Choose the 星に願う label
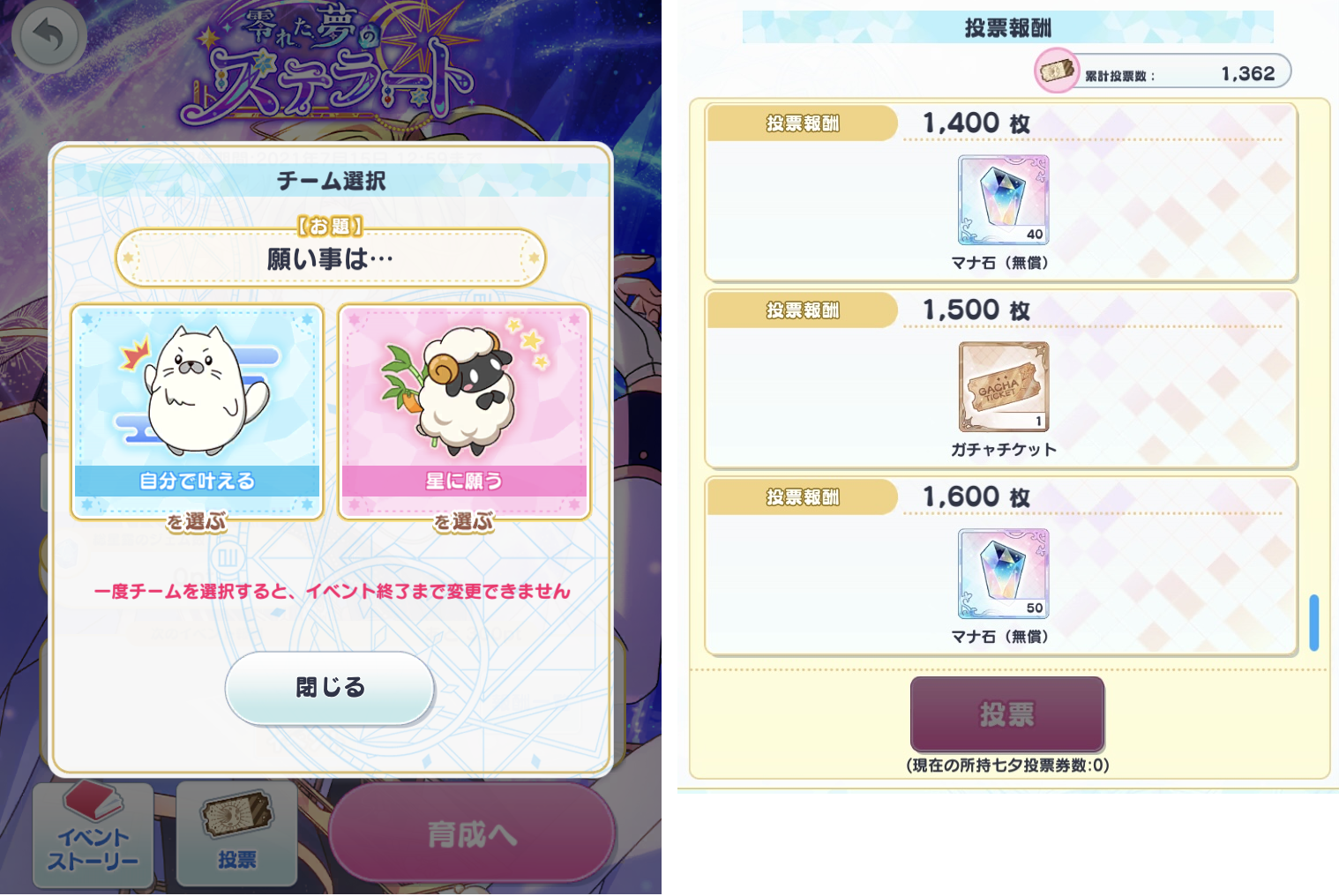The image size is (1339, 896). point(464,481)
